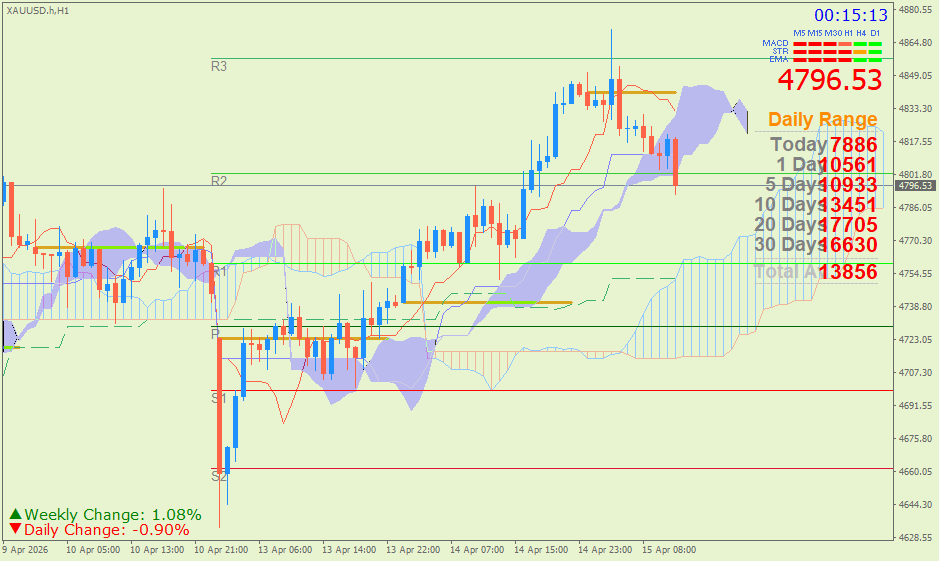Viewport: 939px width, 561px height.
Task: Select the H4 timeframe column label
Action: click(861, 33)
